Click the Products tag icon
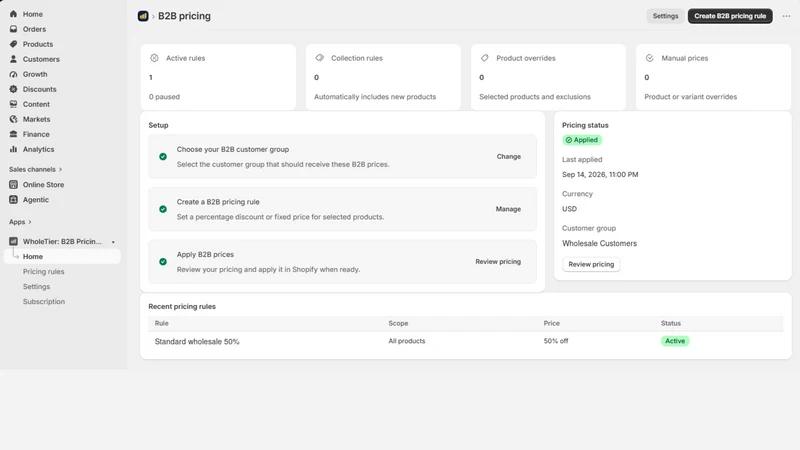Screen dimensions: 800x450 point(13,44)
